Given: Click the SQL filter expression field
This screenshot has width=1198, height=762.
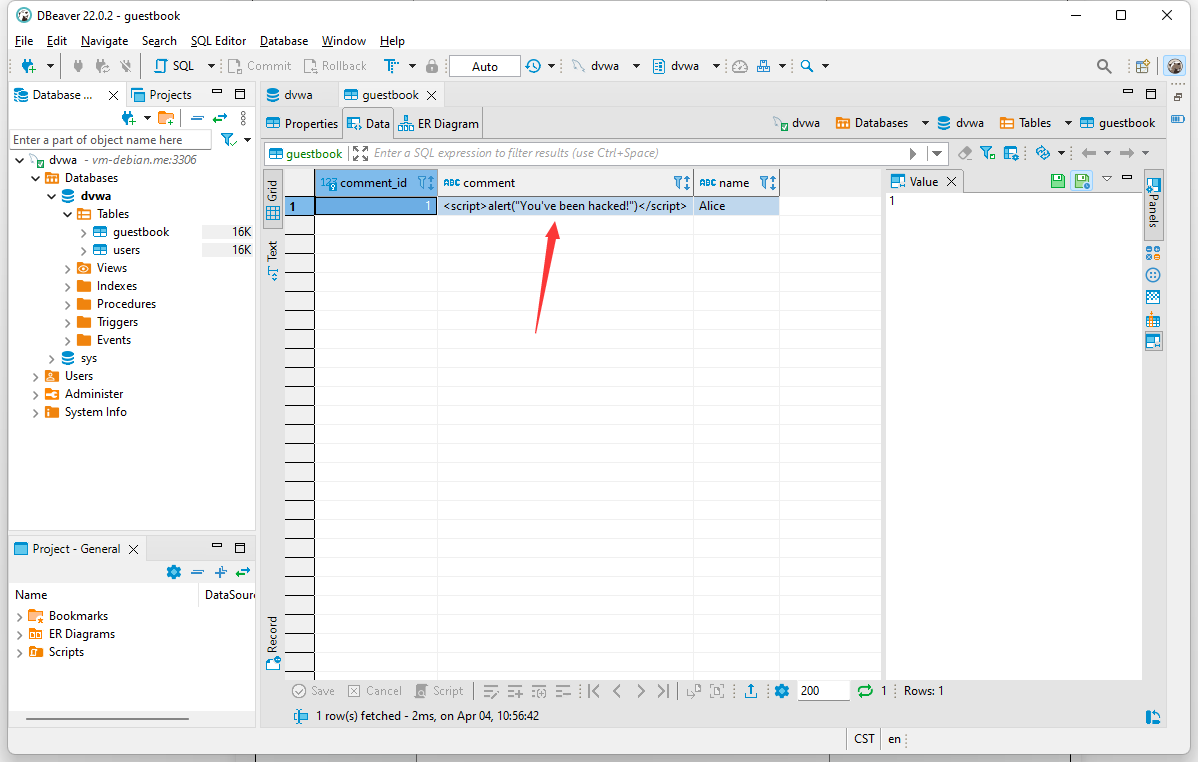Looking at the screenshot, I should point(638,153).
